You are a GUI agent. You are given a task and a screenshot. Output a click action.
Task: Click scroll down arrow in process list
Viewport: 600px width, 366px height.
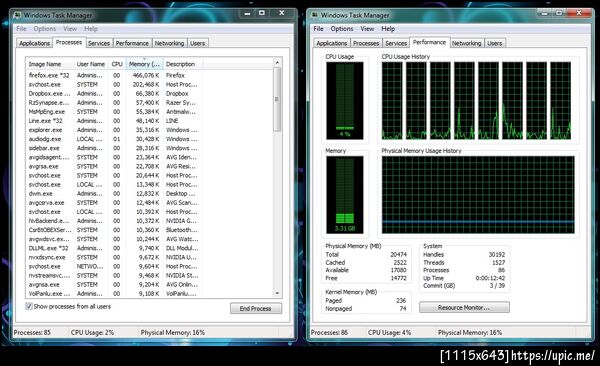pos(277,293)
